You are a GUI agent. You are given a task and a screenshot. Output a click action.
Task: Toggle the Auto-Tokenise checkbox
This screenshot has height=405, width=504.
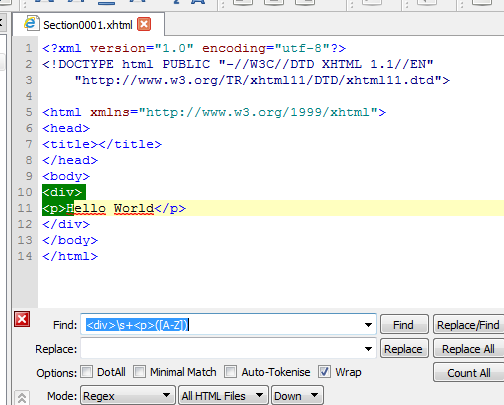[231, 372]
